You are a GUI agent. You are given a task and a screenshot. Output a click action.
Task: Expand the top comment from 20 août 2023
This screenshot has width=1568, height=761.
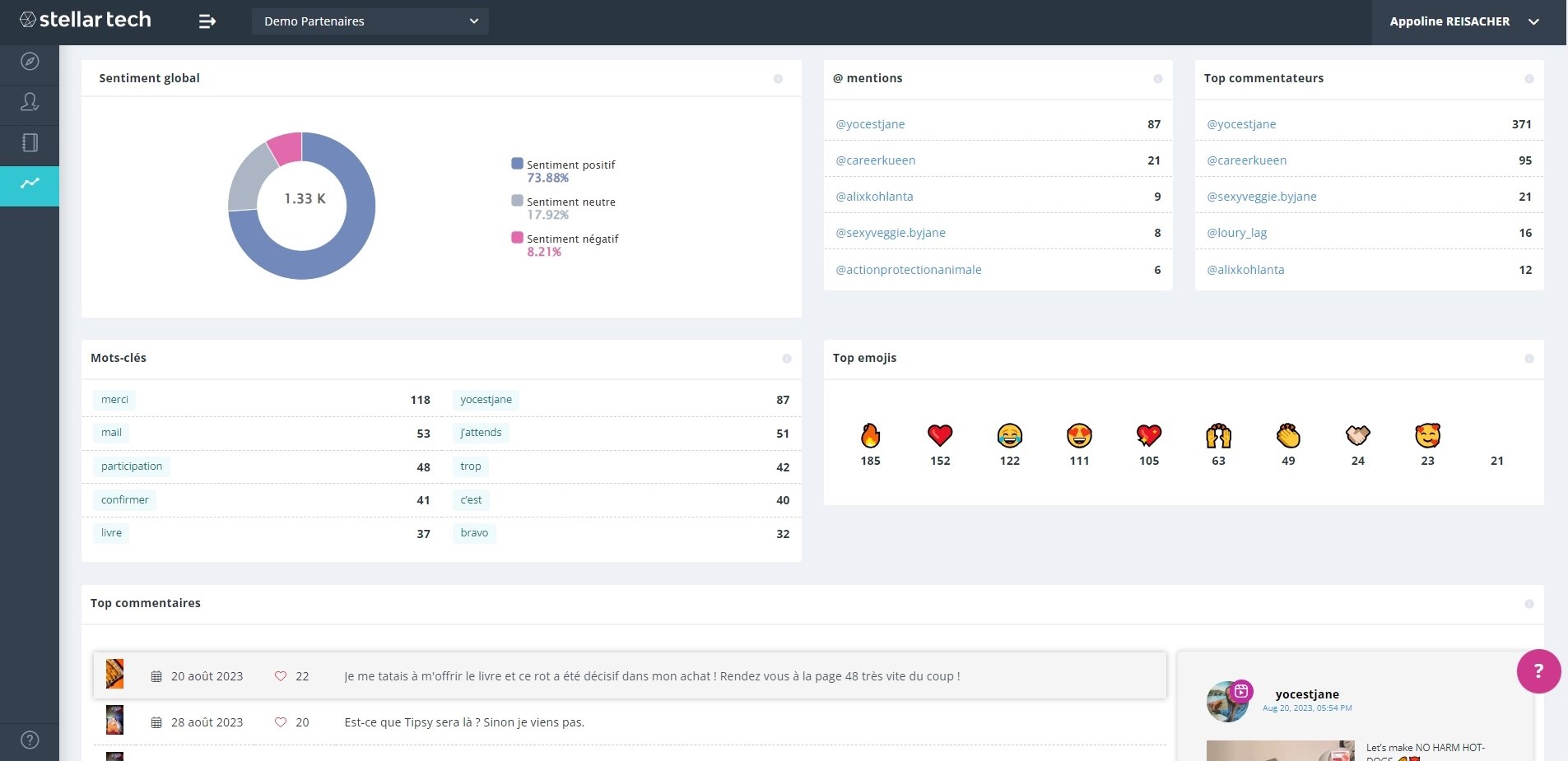pyautogui.click(x=630, y=676)
